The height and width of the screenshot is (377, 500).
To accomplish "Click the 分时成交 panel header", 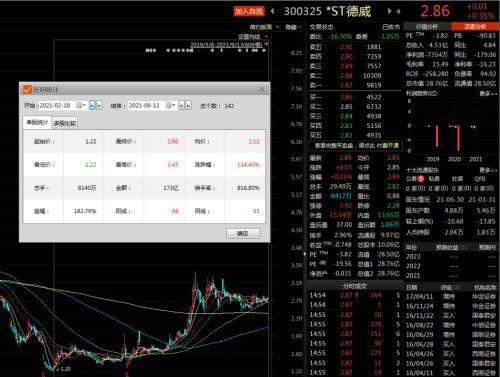I will [x=355, y=286].
